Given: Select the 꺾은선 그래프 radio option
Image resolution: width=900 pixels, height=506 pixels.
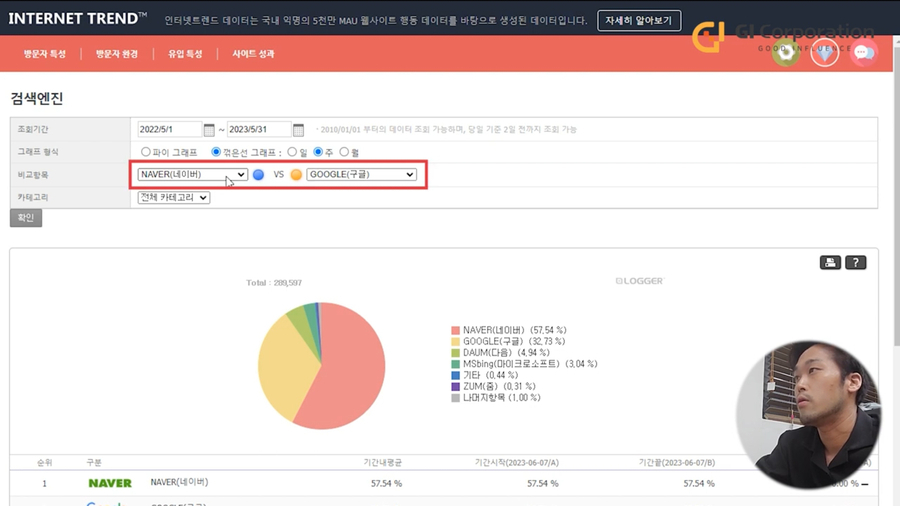Looking at the screenshot, I should 216,152.
